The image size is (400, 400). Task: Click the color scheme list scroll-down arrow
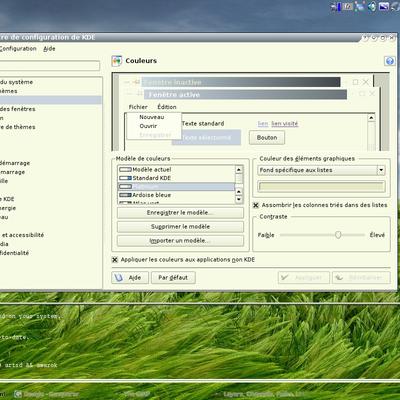239,199
